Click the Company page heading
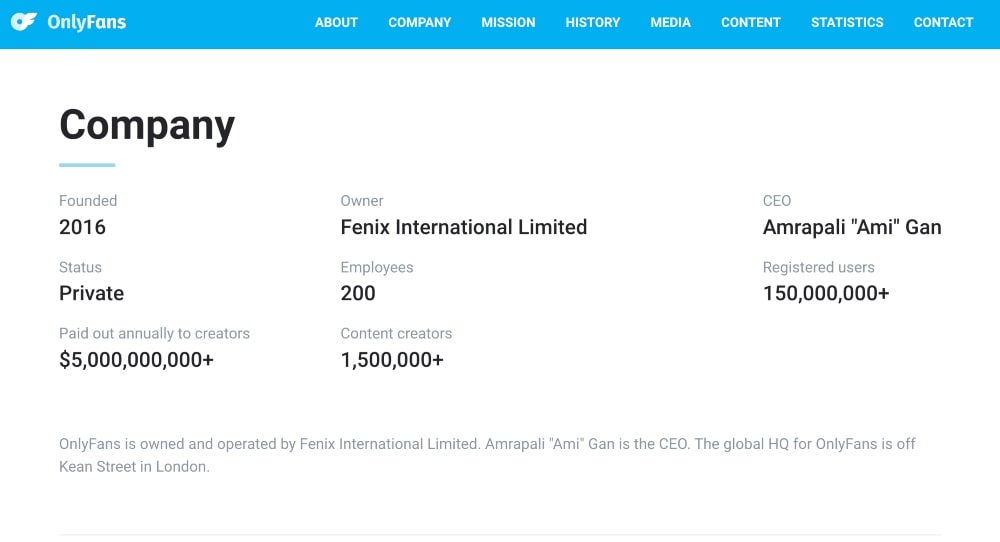Image resolution: width=1000 pixels, height=542 pixels. coord(147,125)
